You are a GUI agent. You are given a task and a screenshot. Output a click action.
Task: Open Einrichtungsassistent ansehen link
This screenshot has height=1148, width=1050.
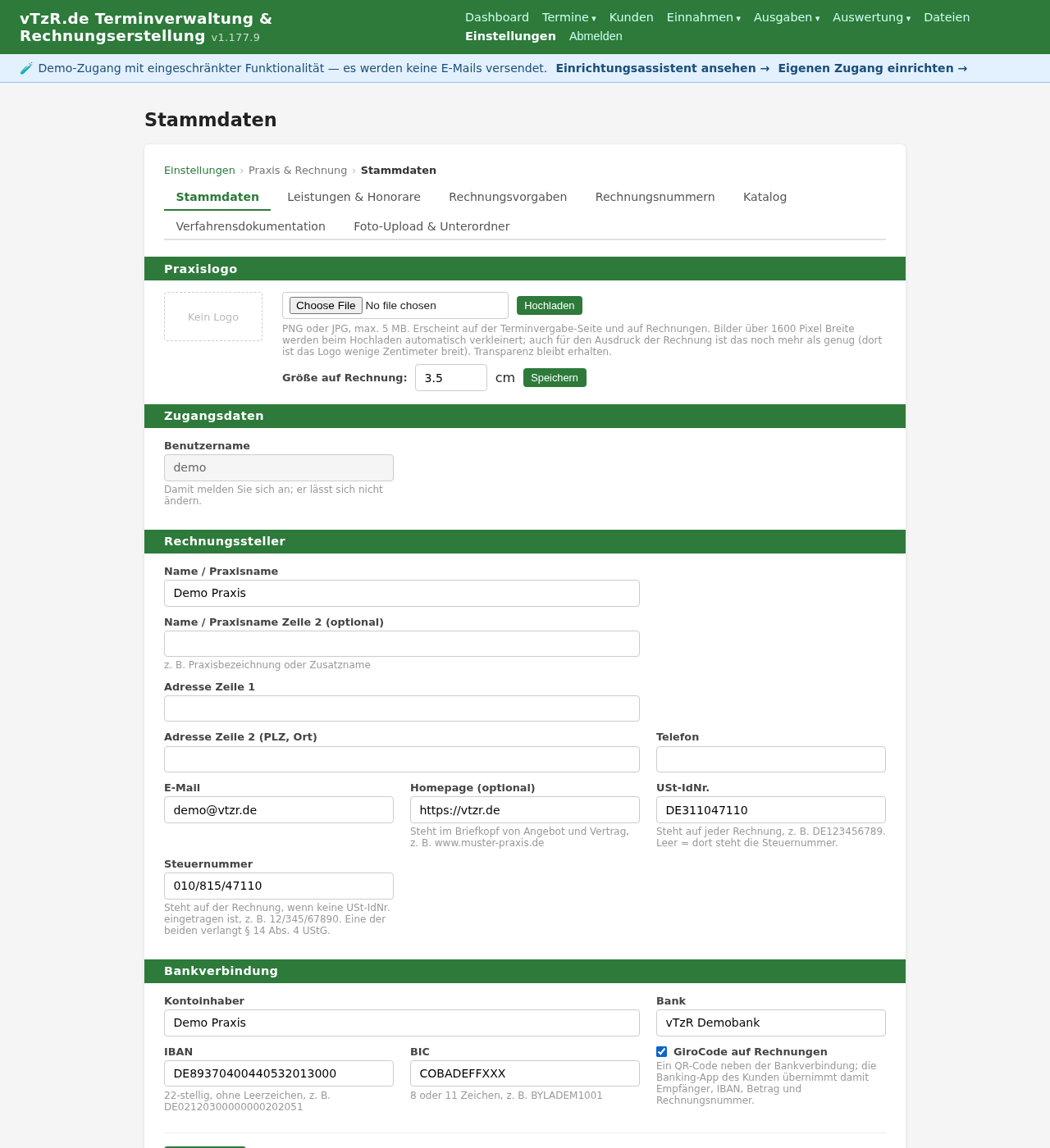(663, 68)
